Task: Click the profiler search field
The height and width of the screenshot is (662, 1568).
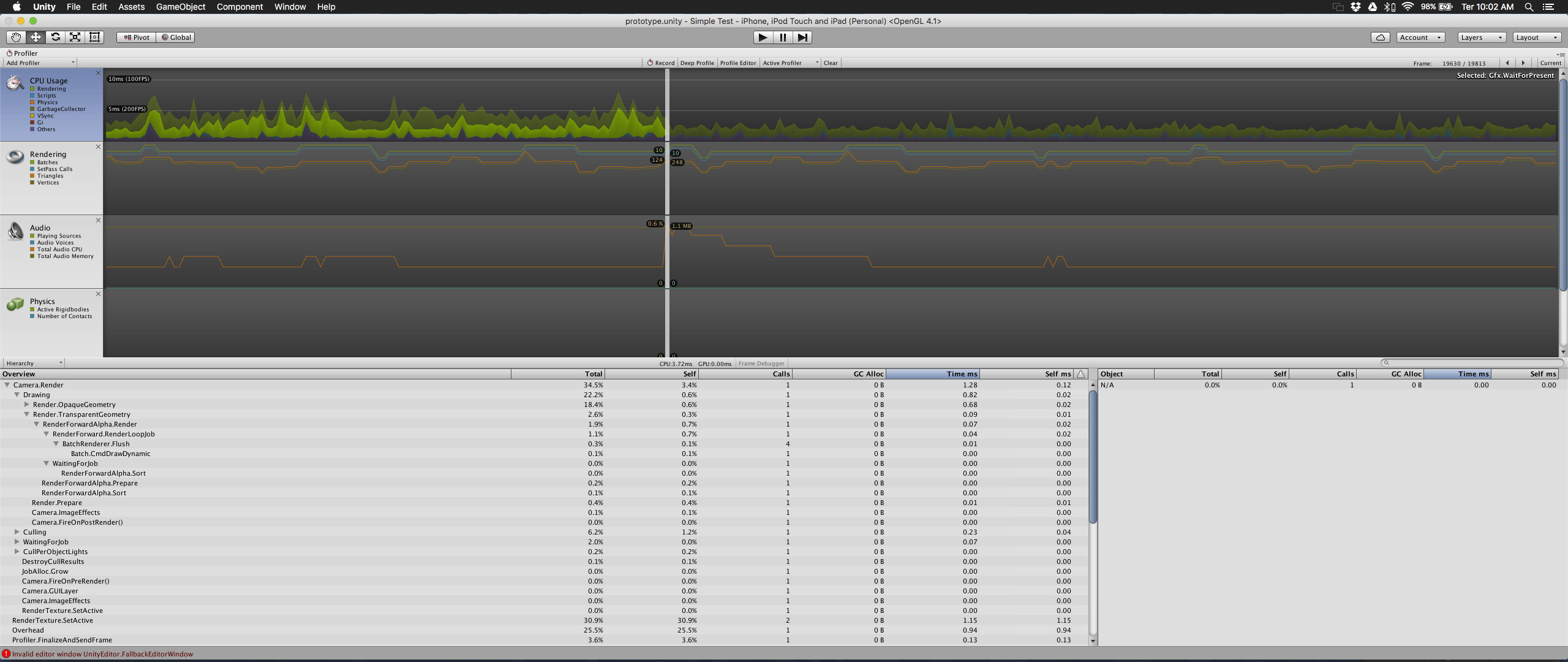Action: click(1473, 363)
